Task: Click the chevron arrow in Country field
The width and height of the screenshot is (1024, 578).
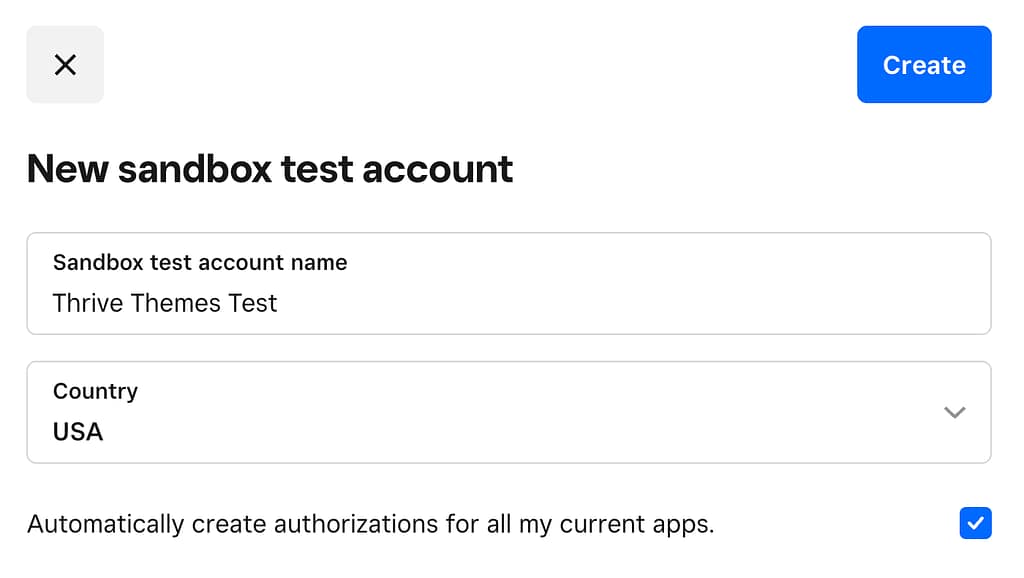Action: tap(955, 412)
